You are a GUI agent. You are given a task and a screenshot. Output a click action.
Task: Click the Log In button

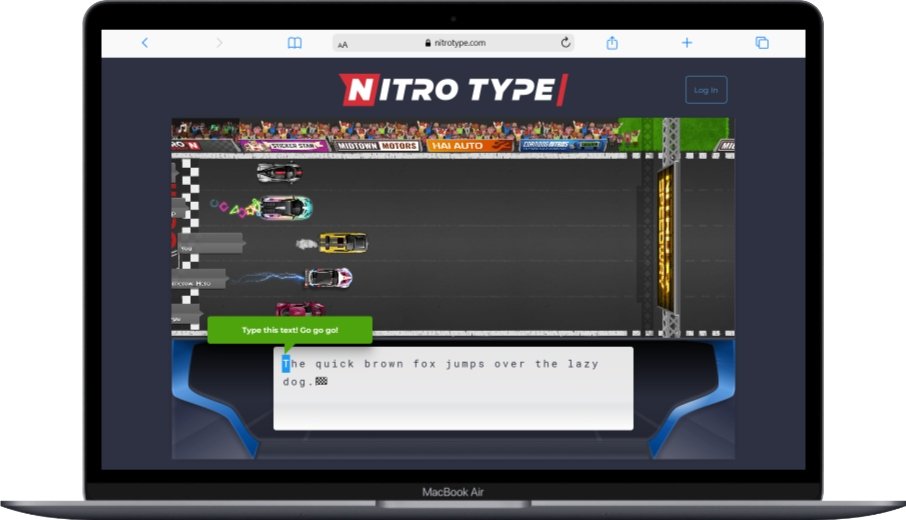pyautogui.click(x=706, y=90)
